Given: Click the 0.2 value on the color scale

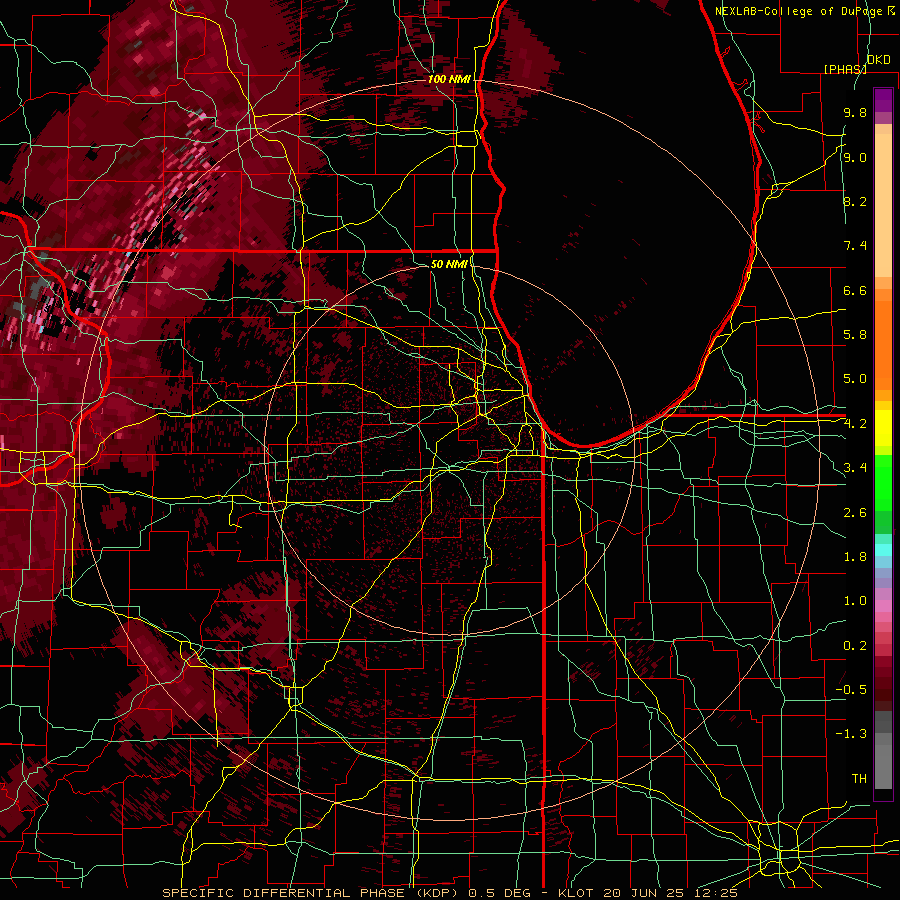Looking at the screenshot, I should pyautogui.click(x=855, y=646).
